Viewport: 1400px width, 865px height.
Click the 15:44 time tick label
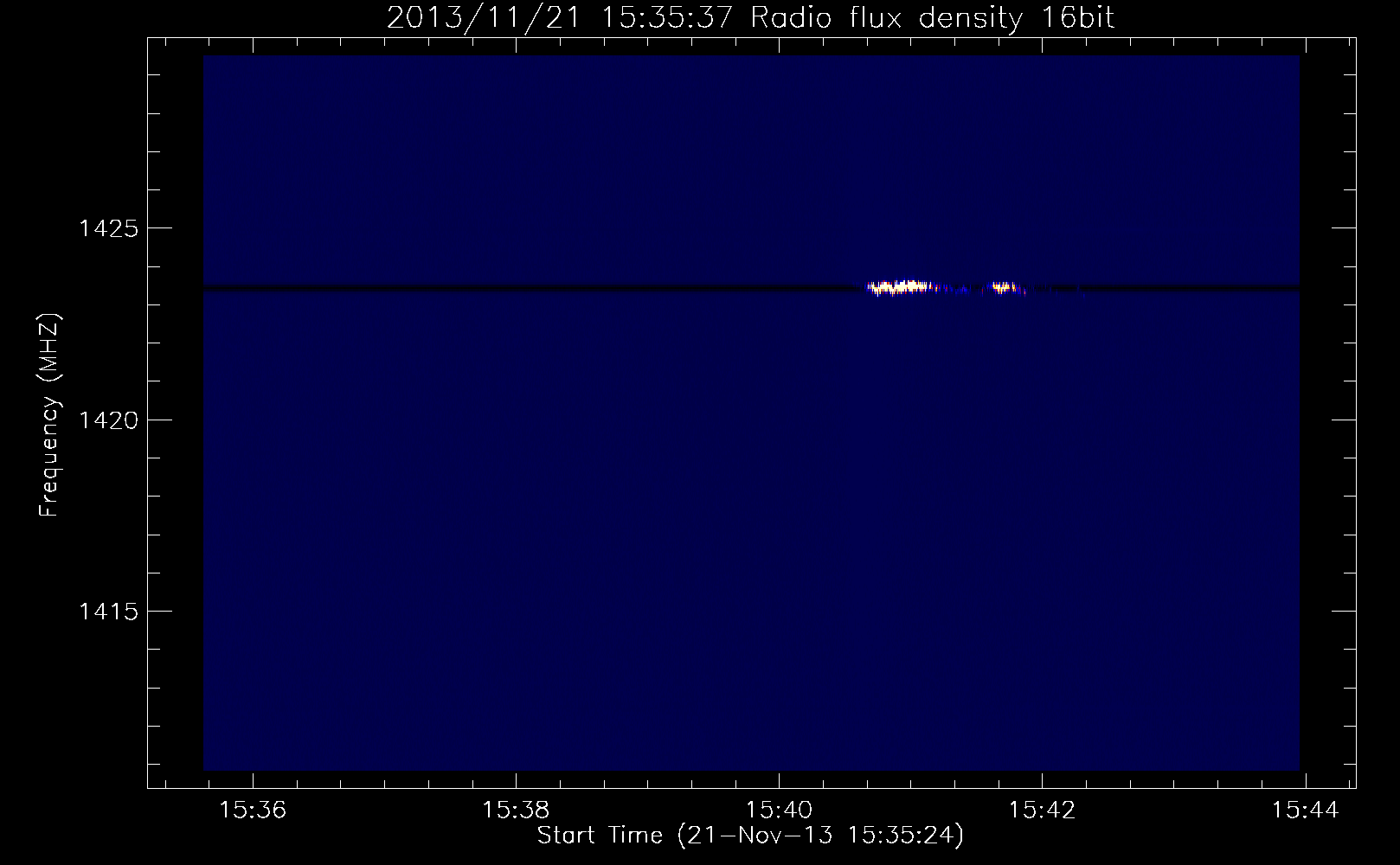[x=1305, y=811]
